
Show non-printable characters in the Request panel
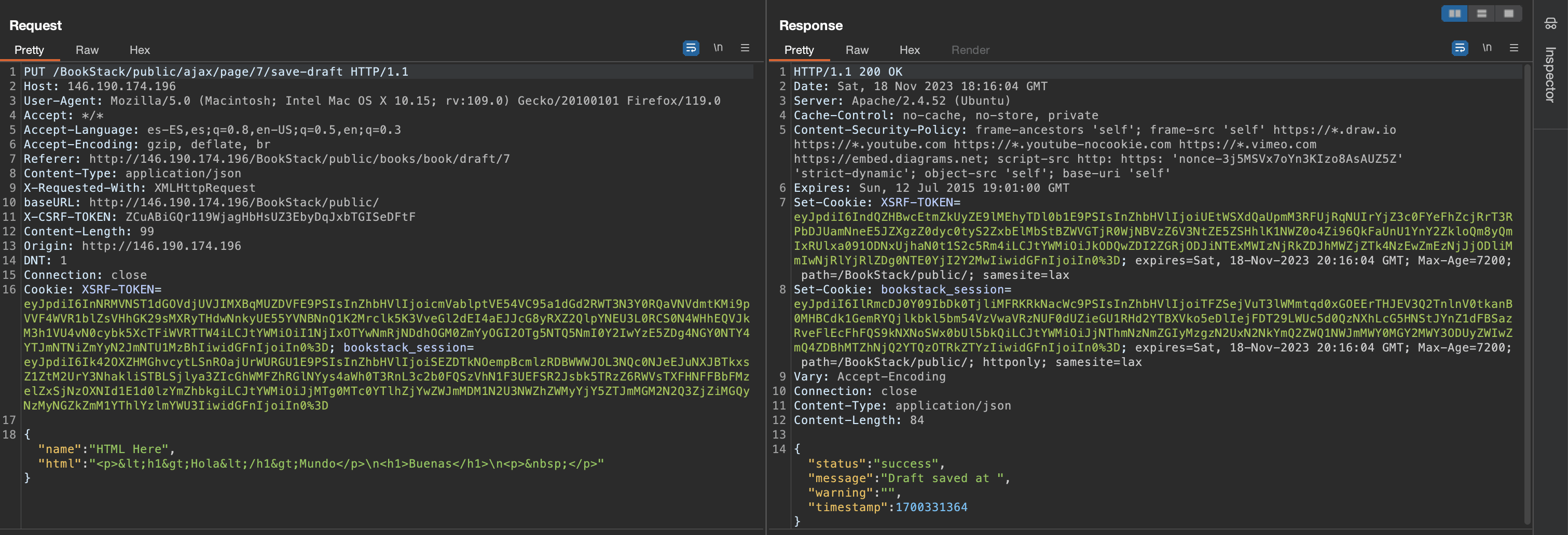click(718, 48)
